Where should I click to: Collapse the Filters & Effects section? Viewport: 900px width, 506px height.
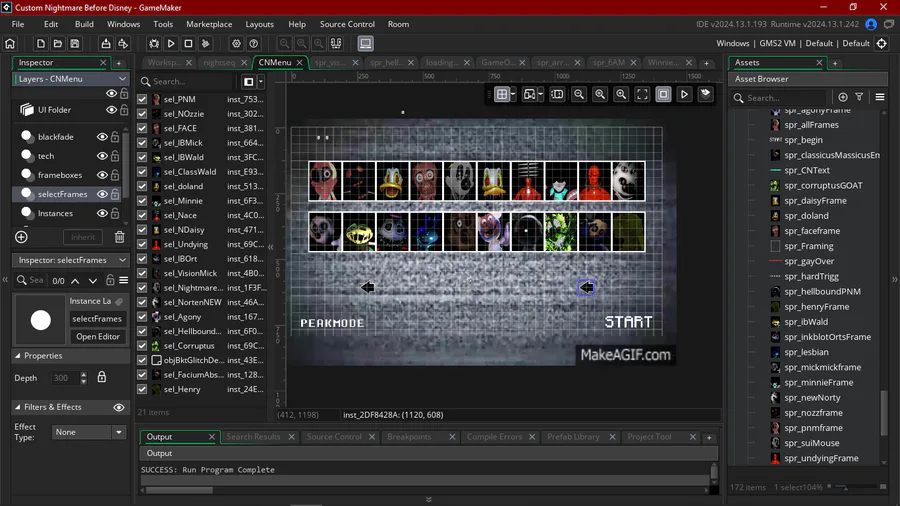18,407
